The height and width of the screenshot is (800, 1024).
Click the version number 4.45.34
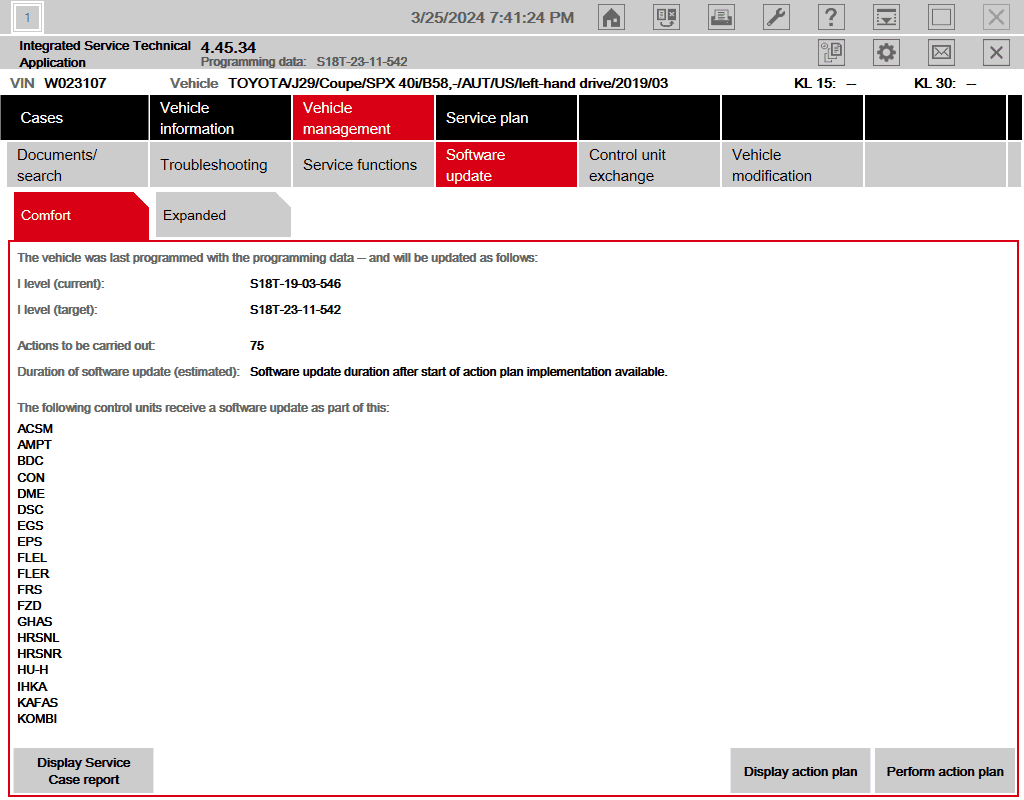tap(228, 48)
